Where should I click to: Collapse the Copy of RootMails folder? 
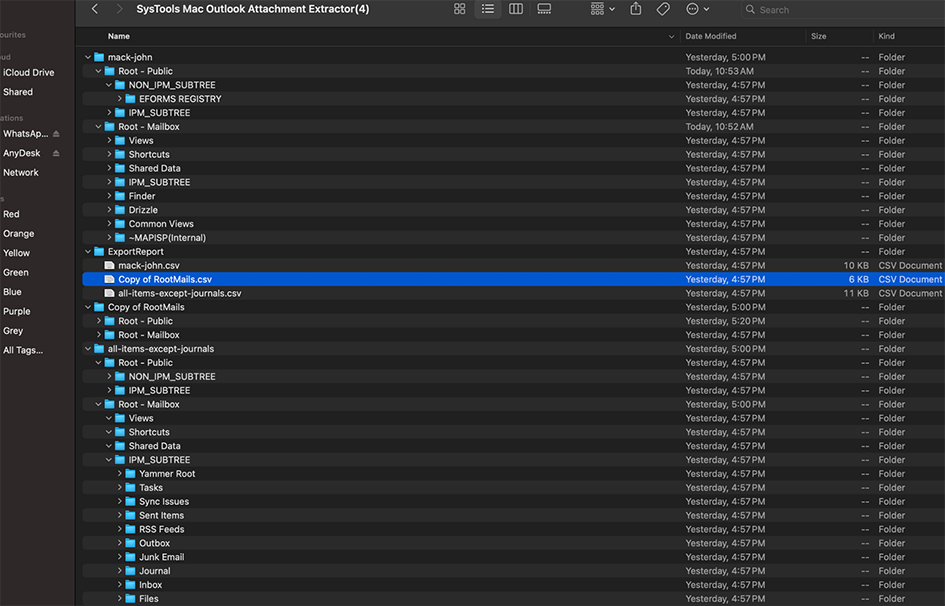(x=88, y=307)
